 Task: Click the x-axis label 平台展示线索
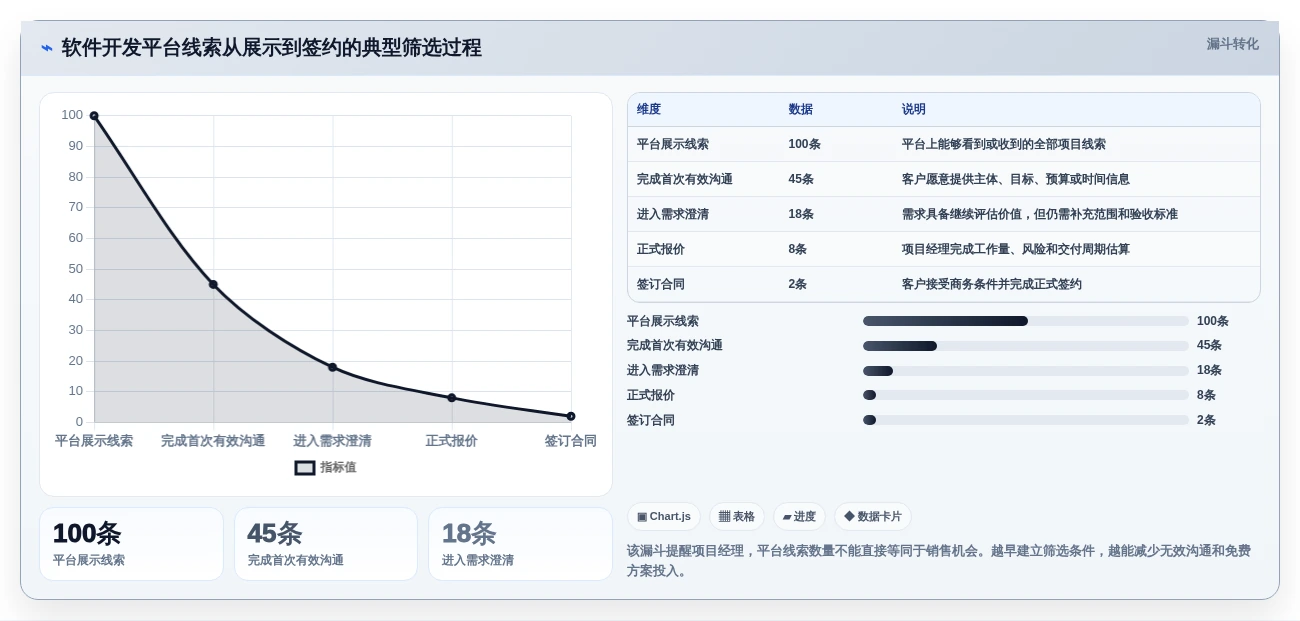pos(94,441)
